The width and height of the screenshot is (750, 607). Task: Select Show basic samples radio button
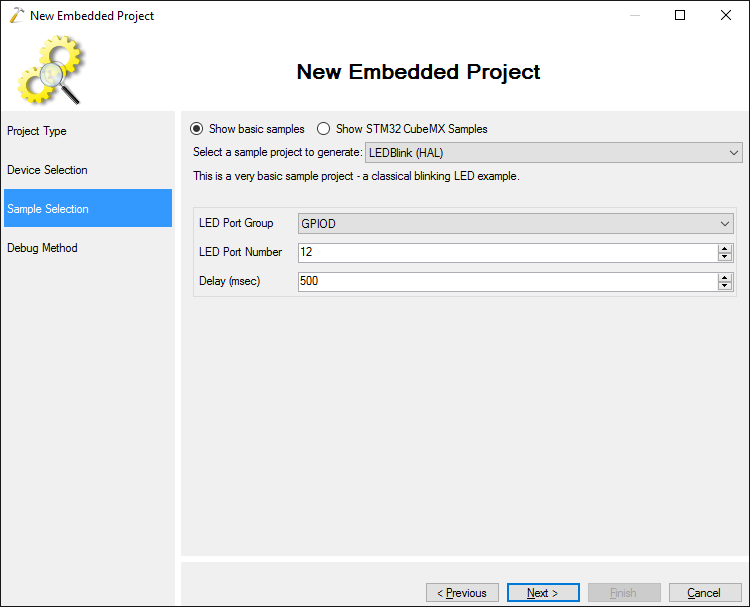(x=197, y=129)
